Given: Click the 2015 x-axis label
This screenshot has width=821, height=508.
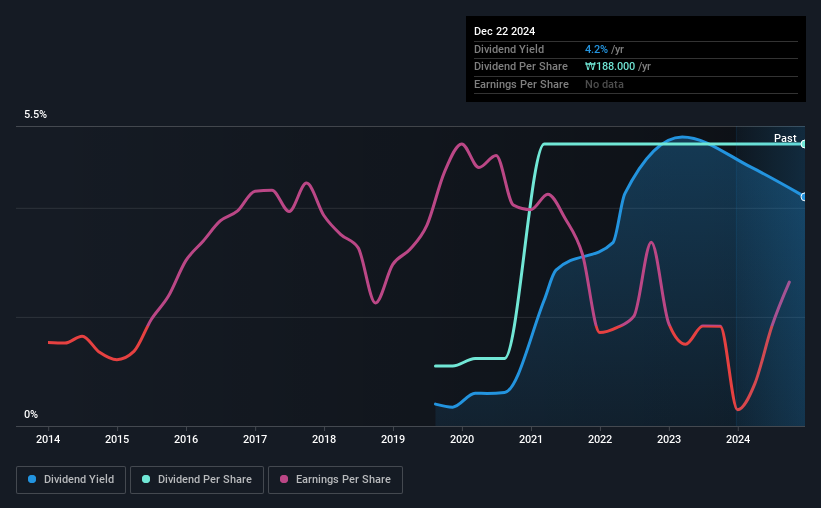Looking at the screenshot, I should (x=117, y=439).
